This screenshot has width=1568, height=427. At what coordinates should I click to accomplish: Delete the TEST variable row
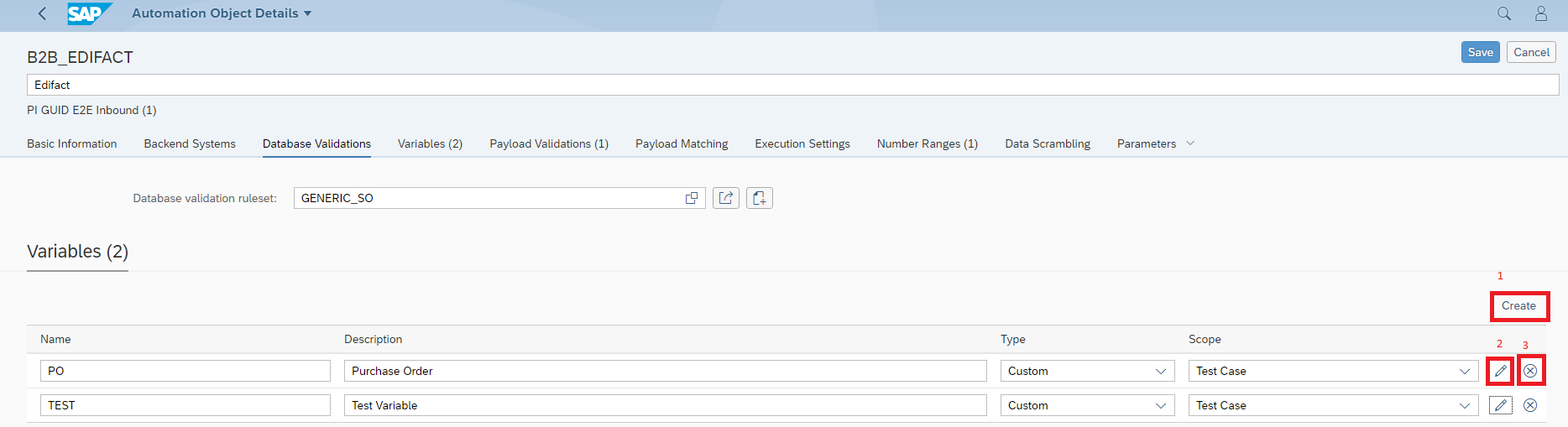coord(1530,405)
